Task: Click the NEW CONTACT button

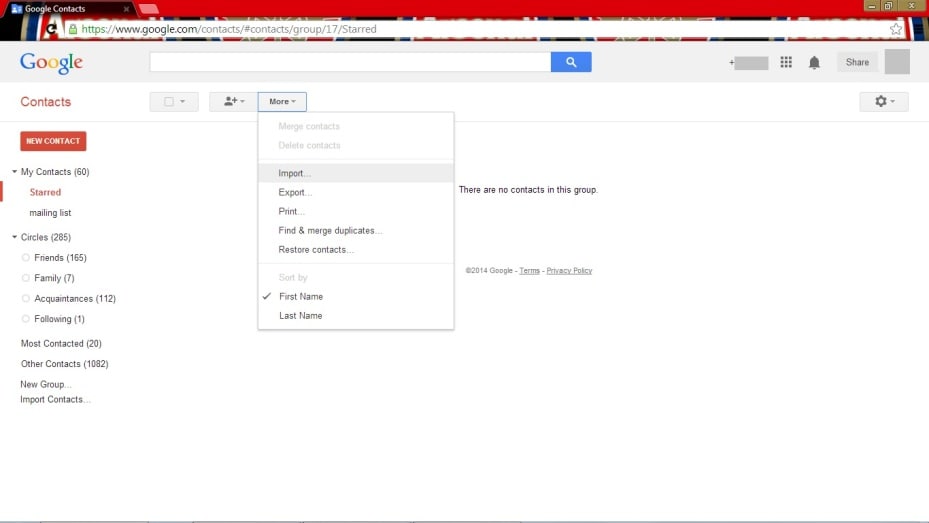Action: tap(53, 141)
